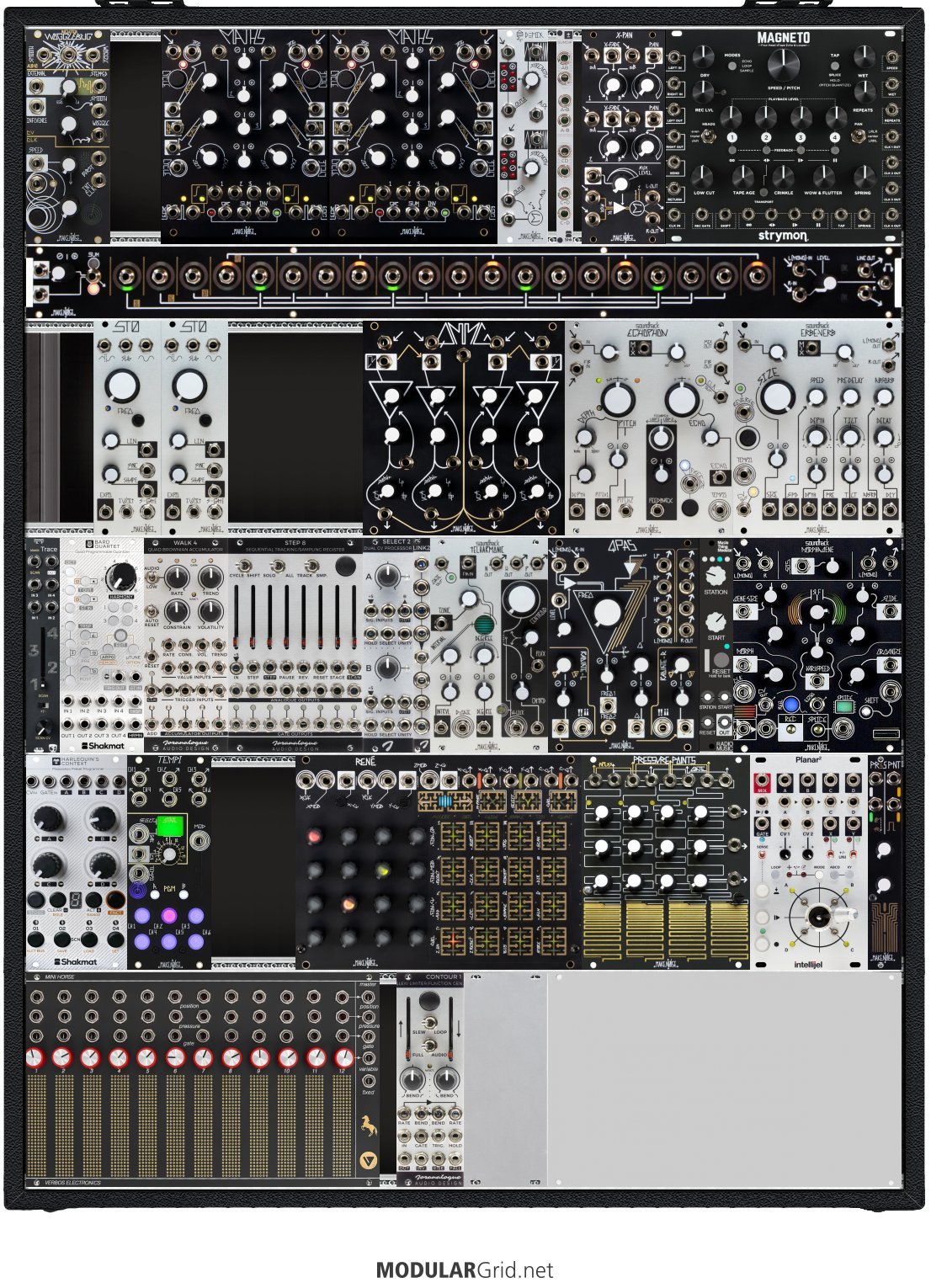Open the MODULARGrid.net link
Viewport: 931px width, 1288px height.
tap(465, 1269)
